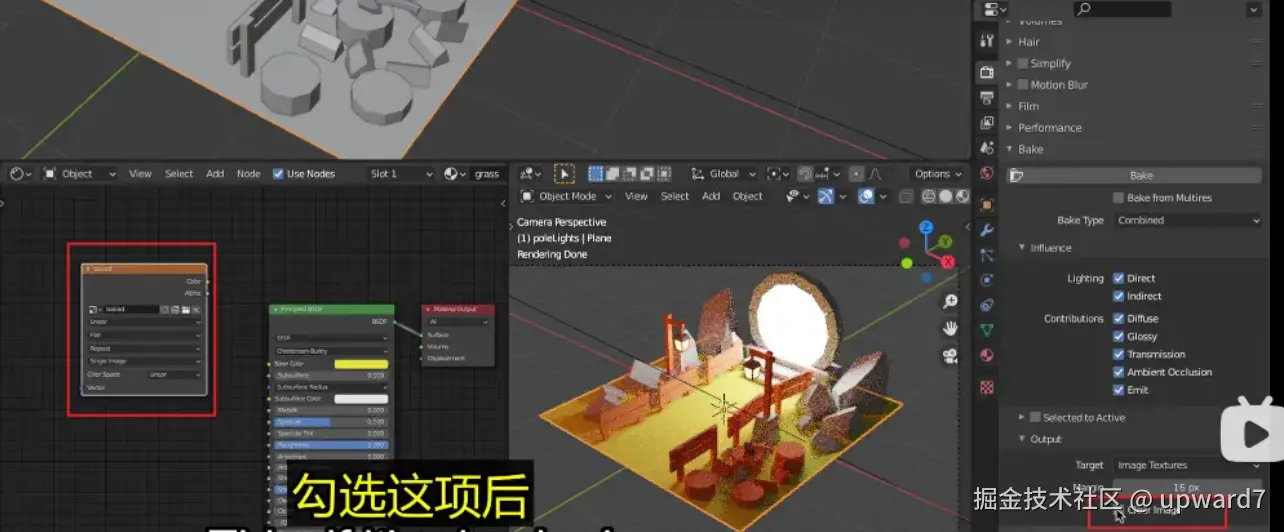Viewport: 1284px width, 532px height.
Task: Toggle Bake from Multires checkbox
Action: tap(1118, 198)
